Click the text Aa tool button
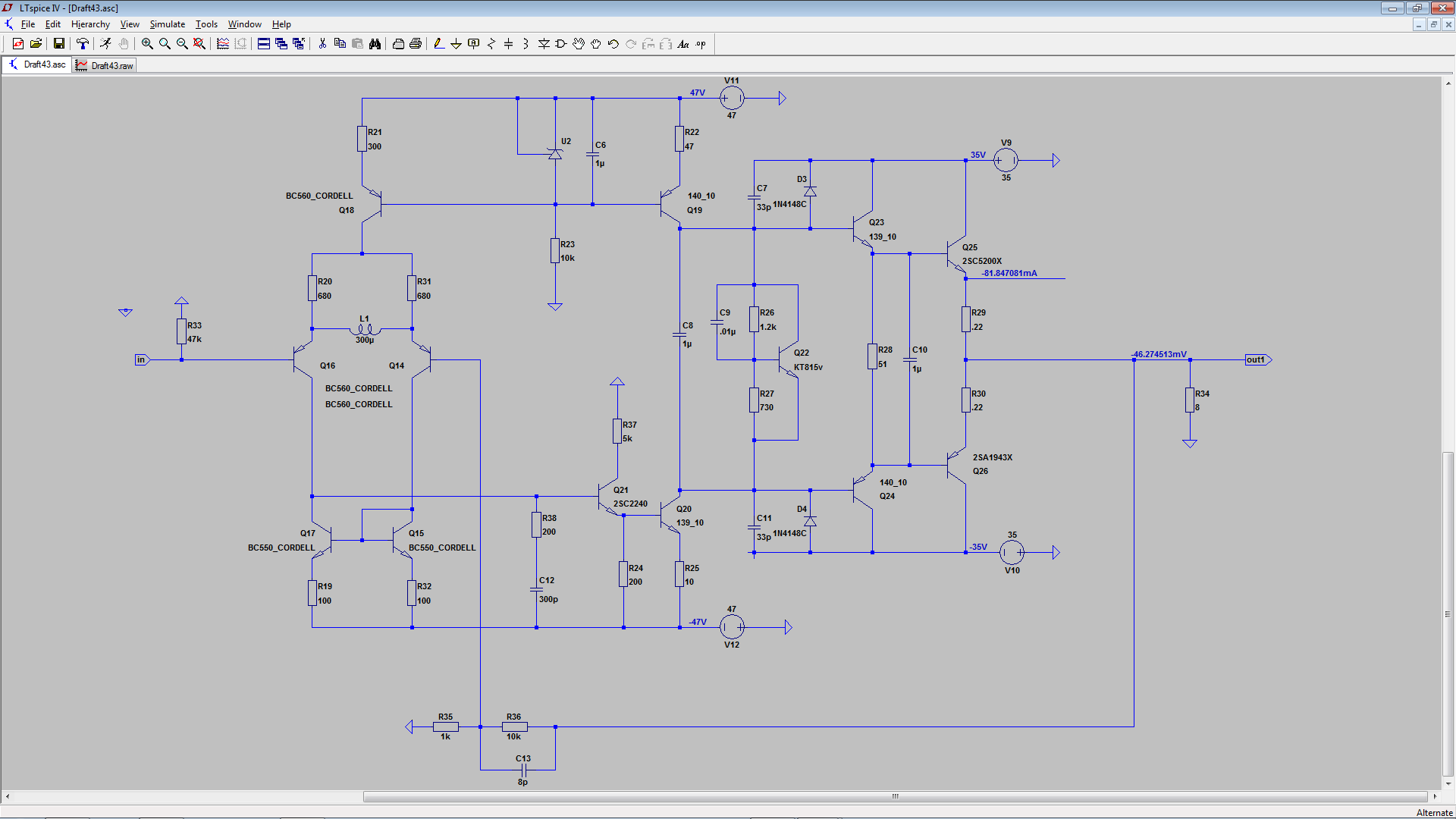 [683, 44]
